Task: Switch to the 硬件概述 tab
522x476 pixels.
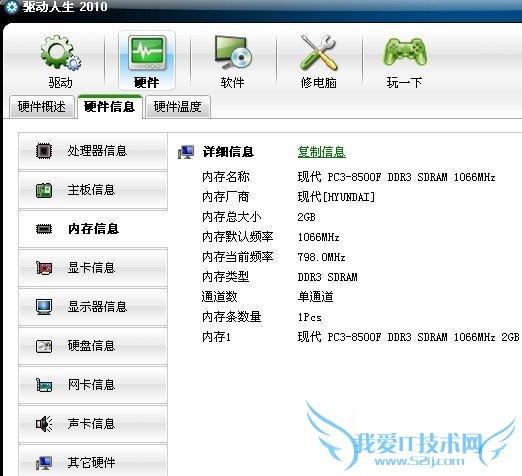Action: [42, 107]
